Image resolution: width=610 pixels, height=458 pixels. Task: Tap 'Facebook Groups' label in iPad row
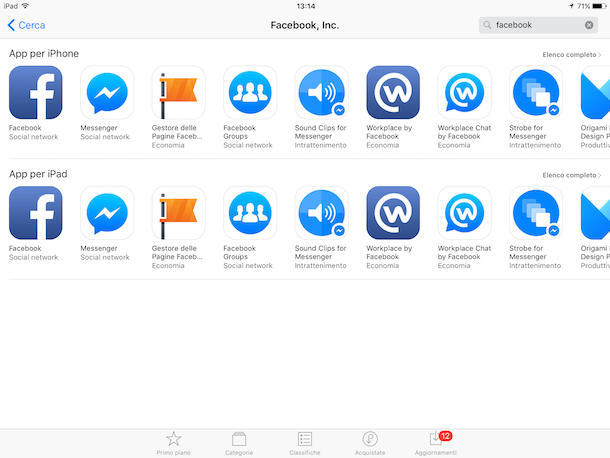point(240,253)
